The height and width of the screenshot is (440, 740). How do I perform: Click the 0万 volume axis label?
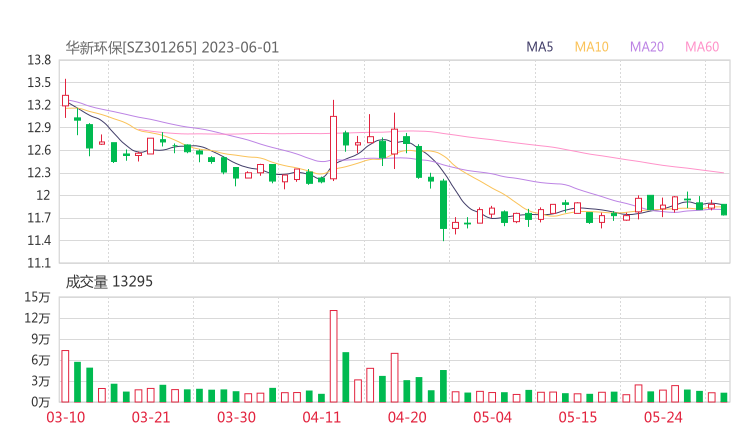41,402
